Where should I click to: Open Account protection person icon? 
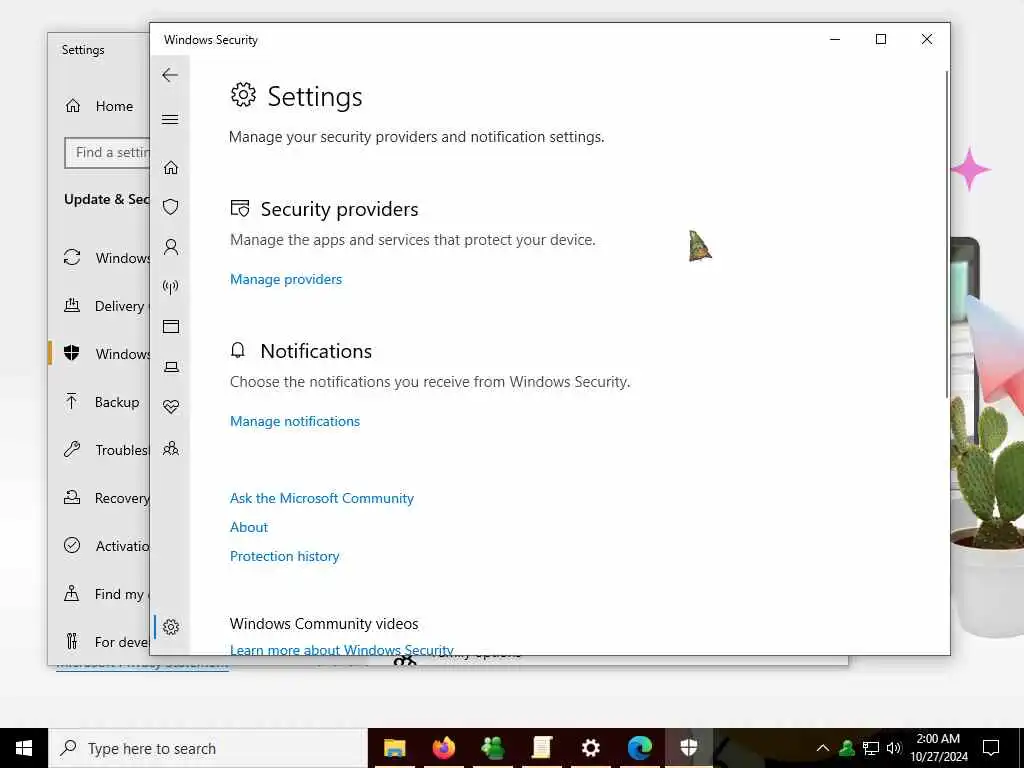(170, 247)
